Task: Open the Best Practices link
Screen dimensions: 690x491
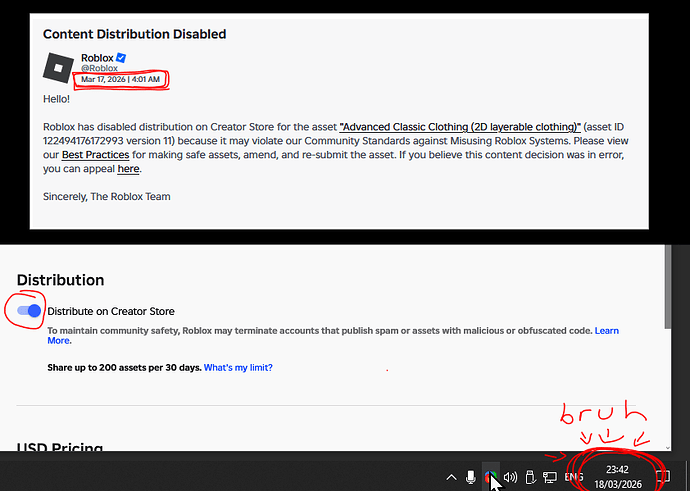Action: coord(95,155)
